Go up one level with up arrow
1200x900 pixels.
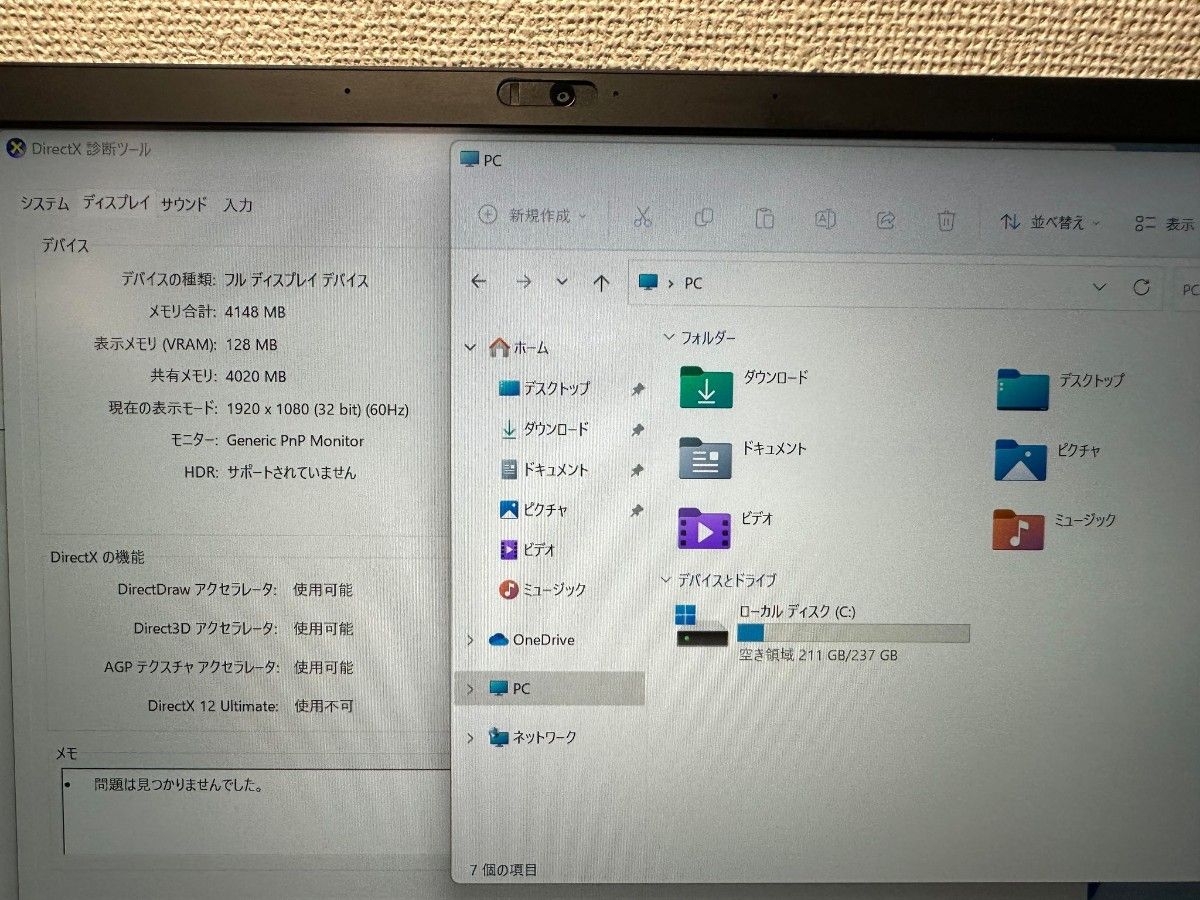coord(600,283)
